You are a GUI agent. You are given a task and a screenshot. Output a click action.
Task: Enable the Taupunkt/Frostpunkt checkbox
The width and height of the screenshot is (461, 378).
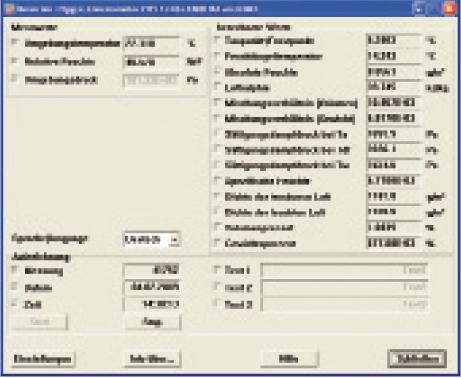click(217, 40)
